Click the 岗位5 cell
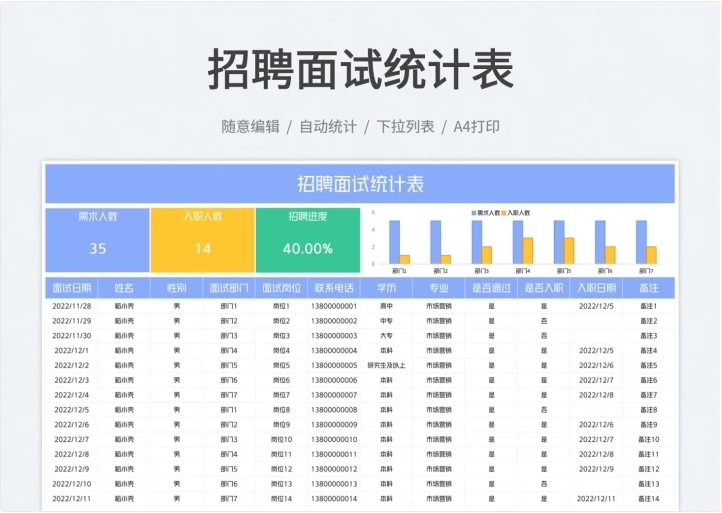The width and height of the screenshot is (722, 513). (281, 365)
